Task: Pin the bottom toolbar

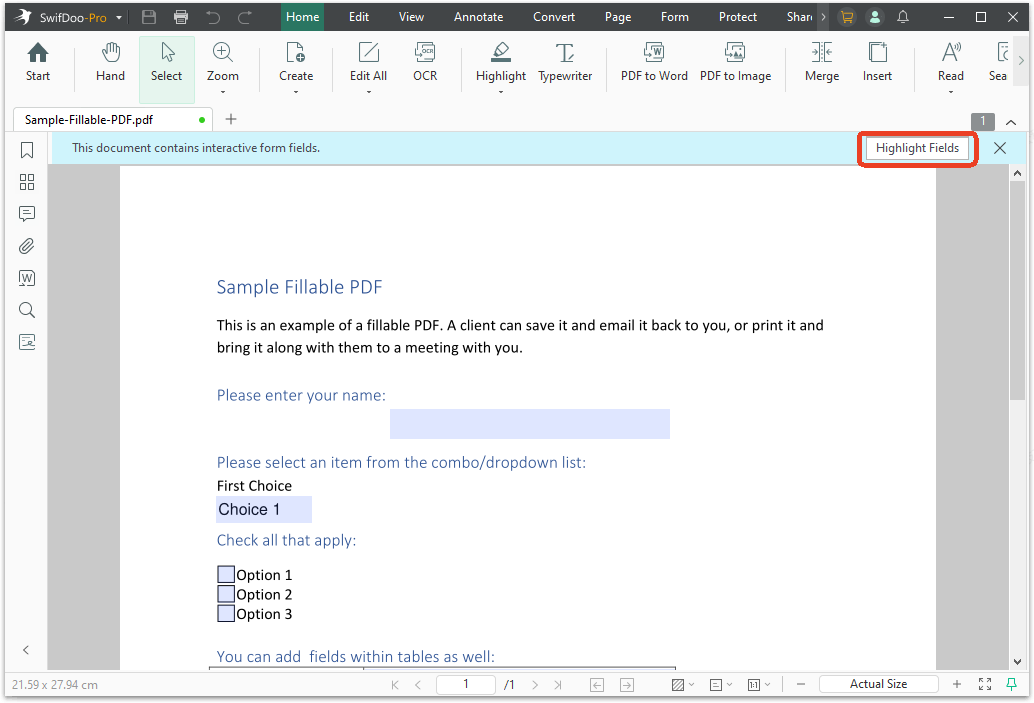Action: [1011, 685]
